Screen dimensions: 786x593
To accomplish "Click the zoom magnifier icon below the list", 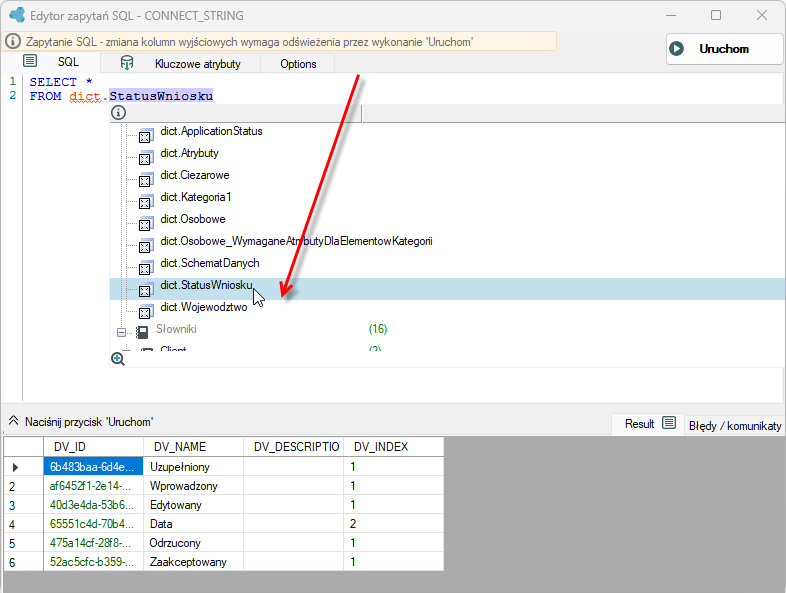I will pyautogui.click(x=118, y=359).
